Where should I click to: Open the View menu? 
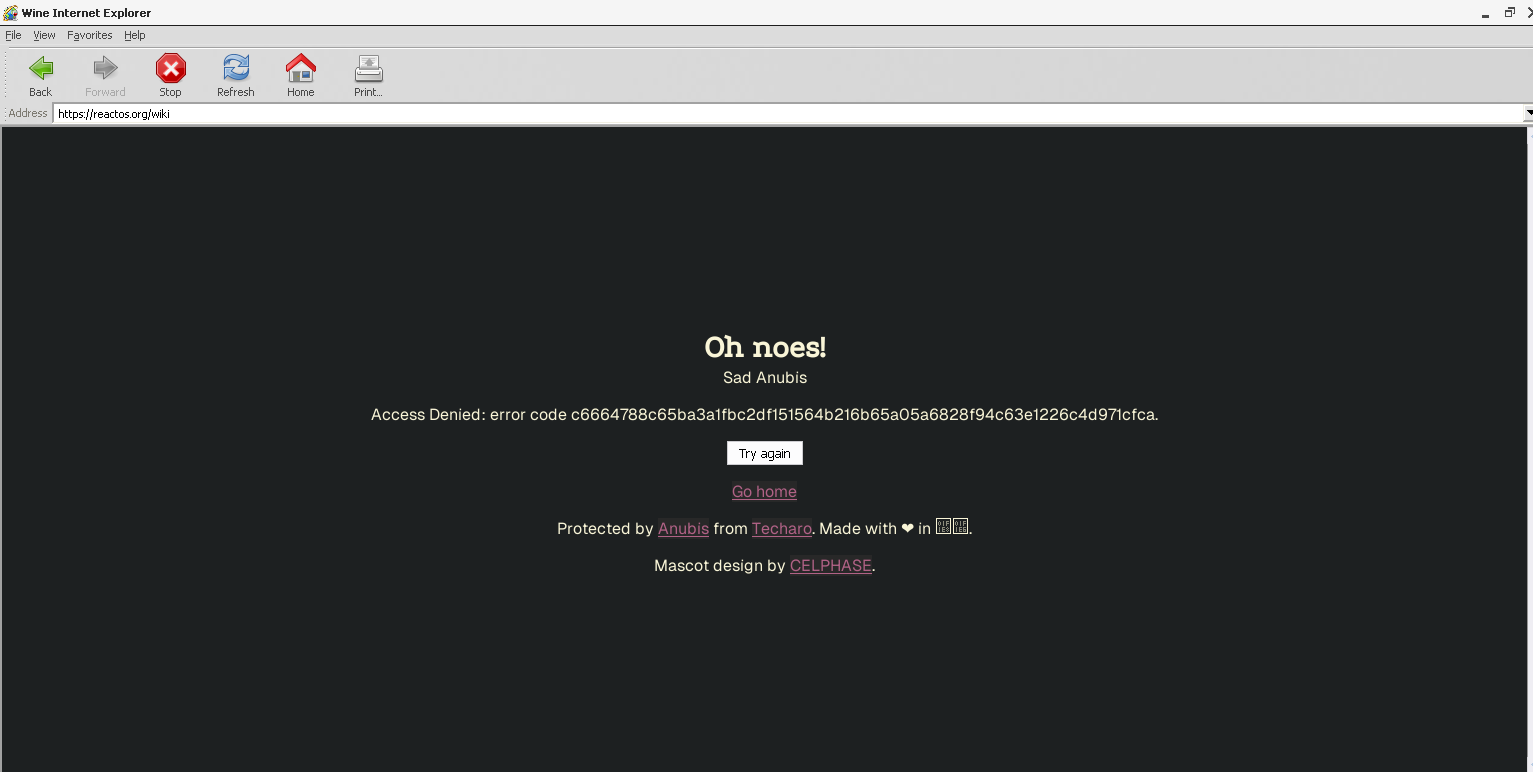(x=44, y=35)
